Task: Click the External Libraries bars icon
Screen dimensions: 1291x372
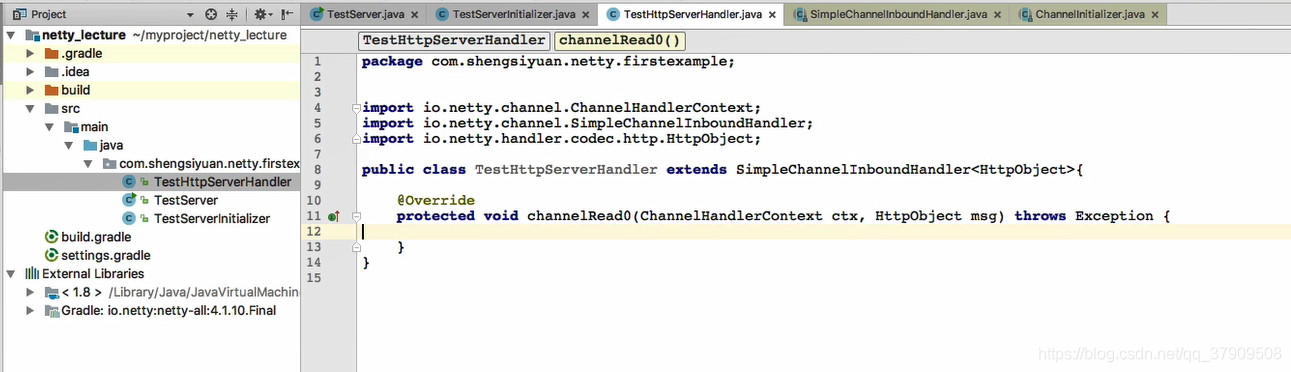Action: pyautogui.click(x=31, y=274)
